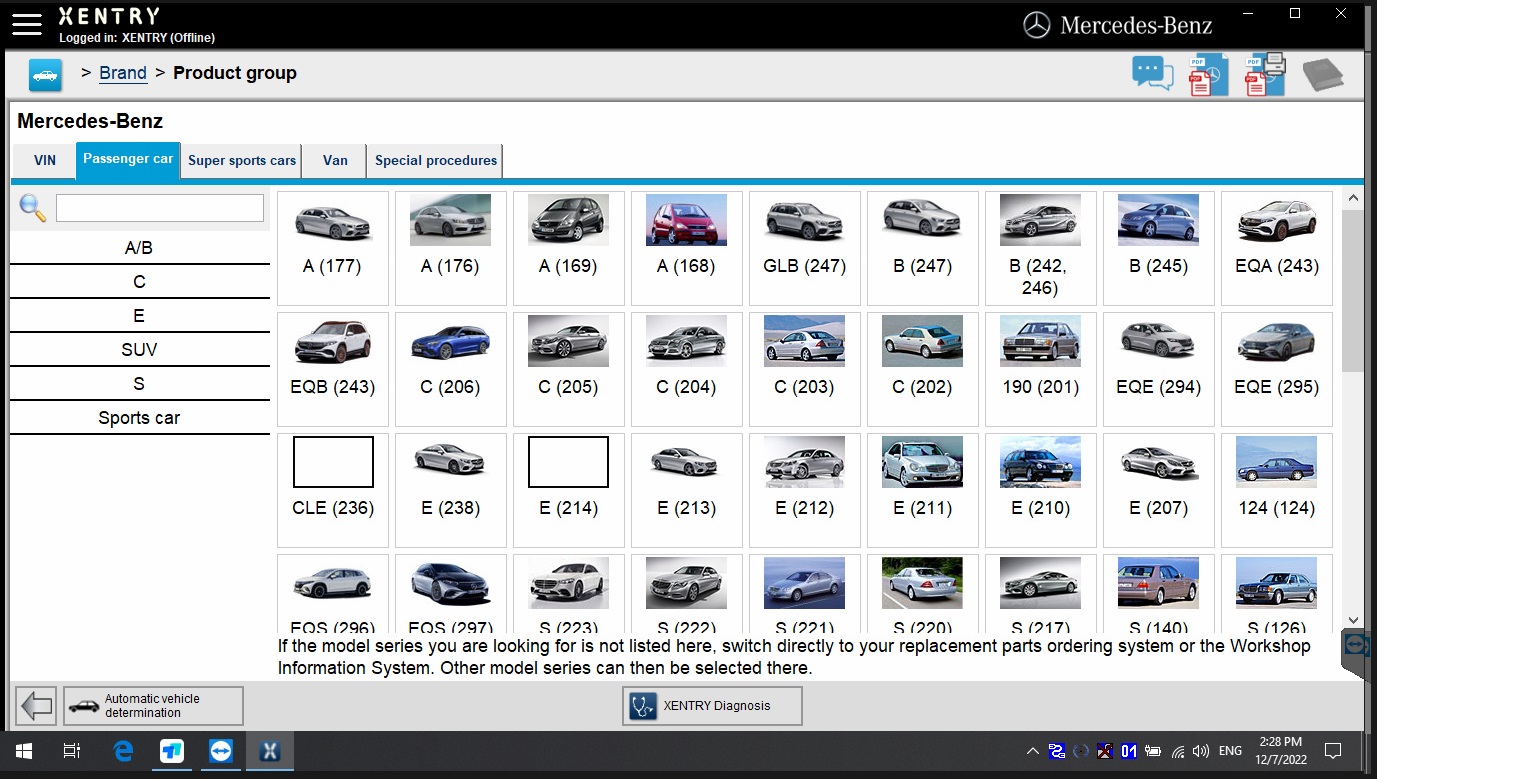Click the ENG language indicator
This screenshot has height=779, width=1527.
tap(1230, 751)
